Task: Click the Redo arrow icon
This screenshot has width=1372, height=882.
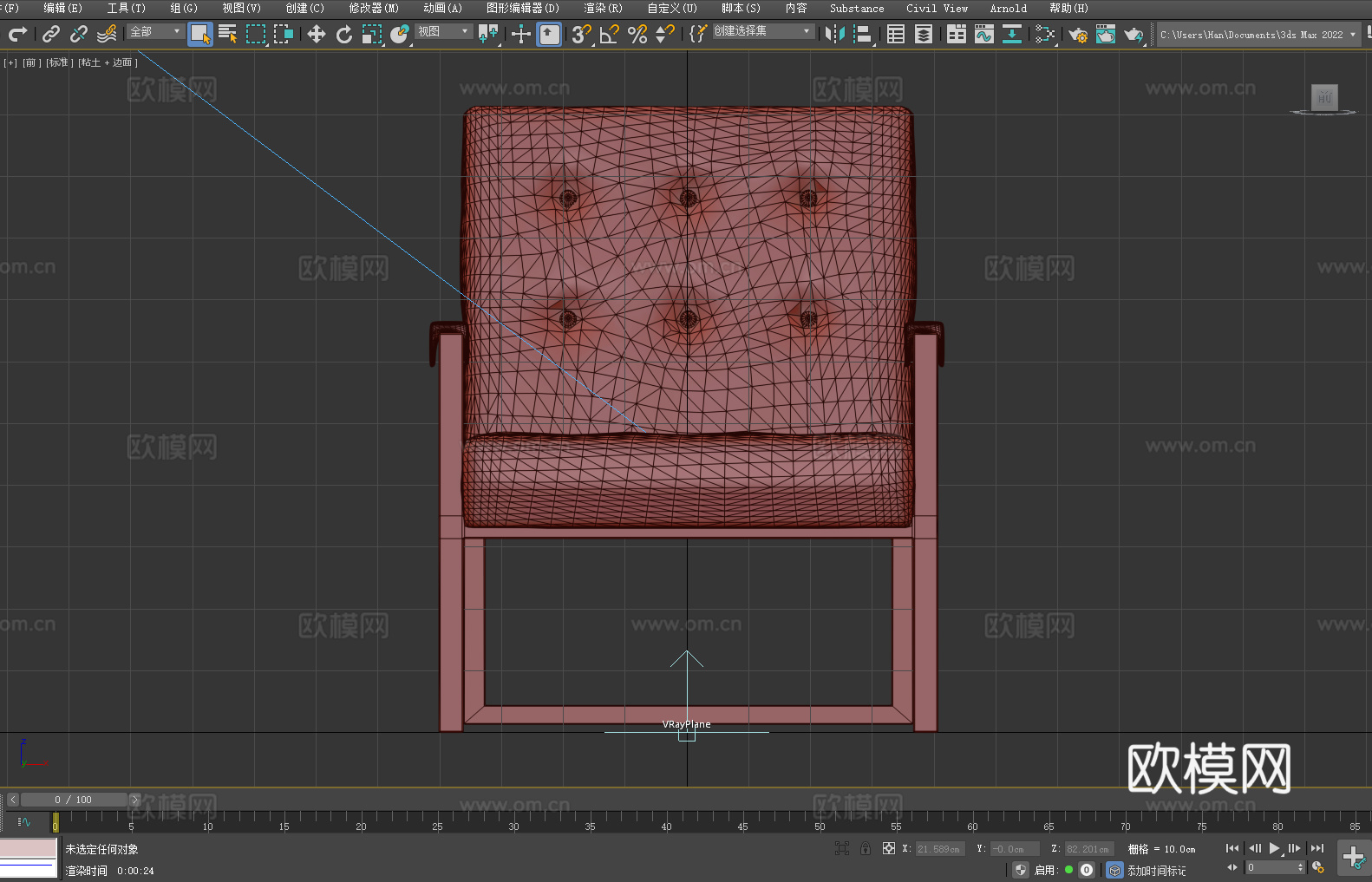Action: coord(17,34)
